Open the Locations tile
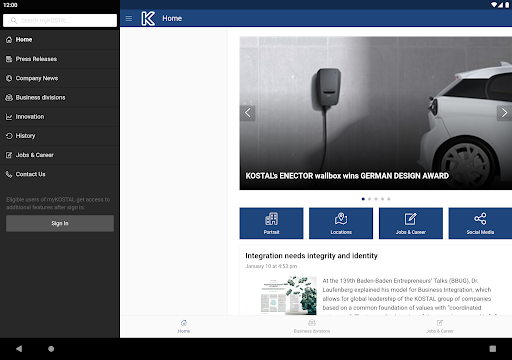This screenshot has height=360, width=512. 341,223
